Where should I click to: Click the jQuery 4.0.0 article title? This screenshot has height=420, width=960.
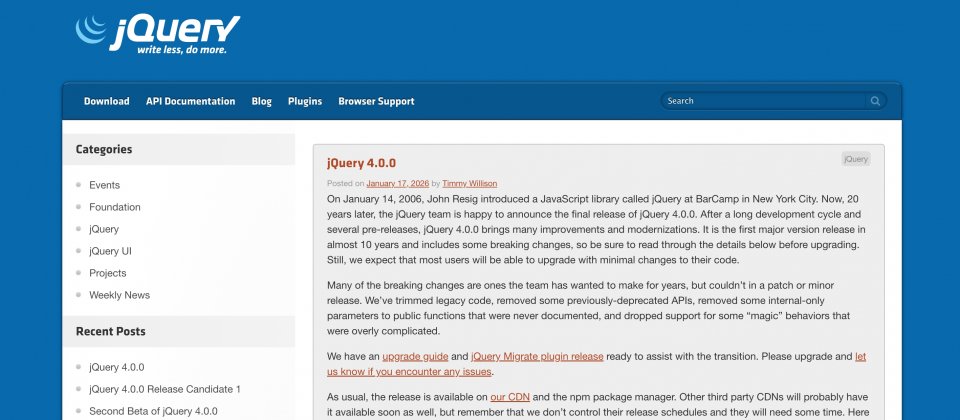click(x=361, y=163)
